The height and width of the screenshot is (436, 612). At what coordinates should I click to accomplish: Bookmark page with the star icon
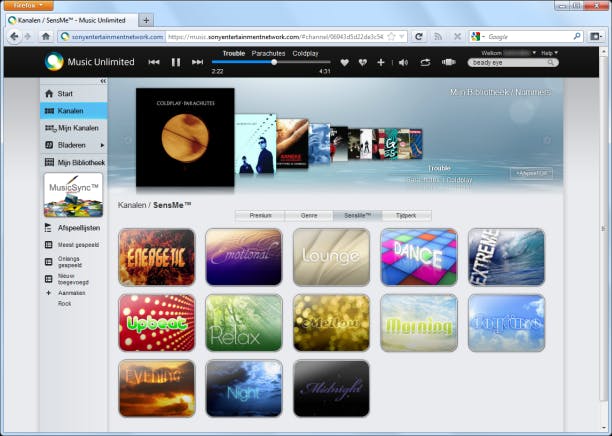tap(391, 37)
